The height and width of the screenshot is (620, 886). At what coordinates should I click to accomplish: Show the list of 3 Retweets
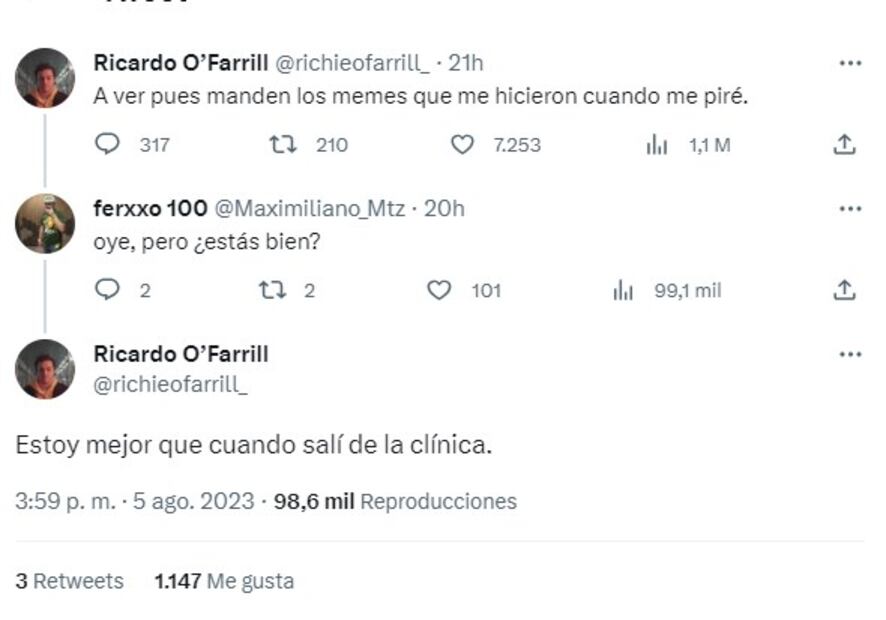(70, 581)
